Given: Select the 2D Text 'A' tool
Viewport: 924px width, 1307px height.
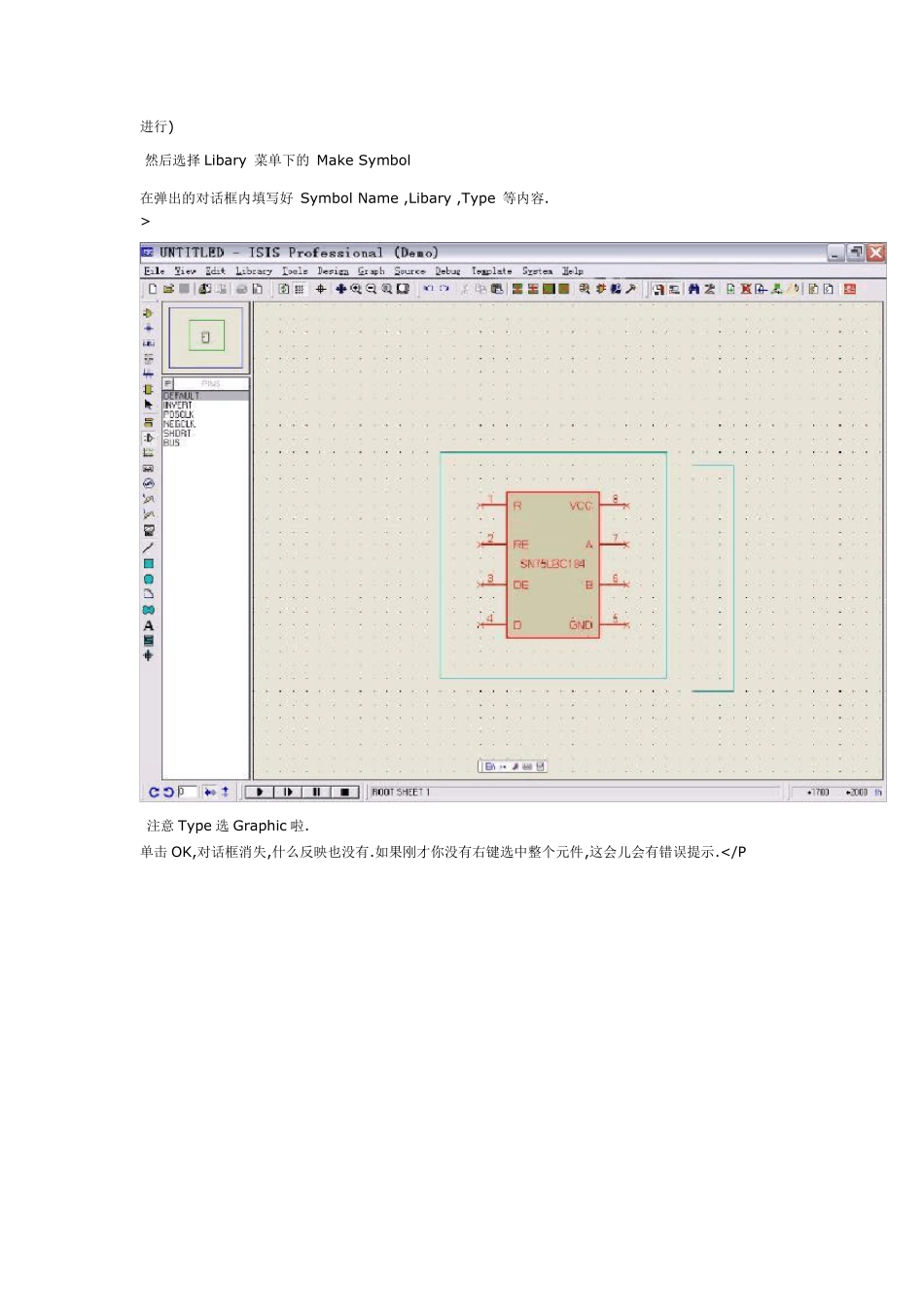Looking at the screenshot, I should pos(148,625).
